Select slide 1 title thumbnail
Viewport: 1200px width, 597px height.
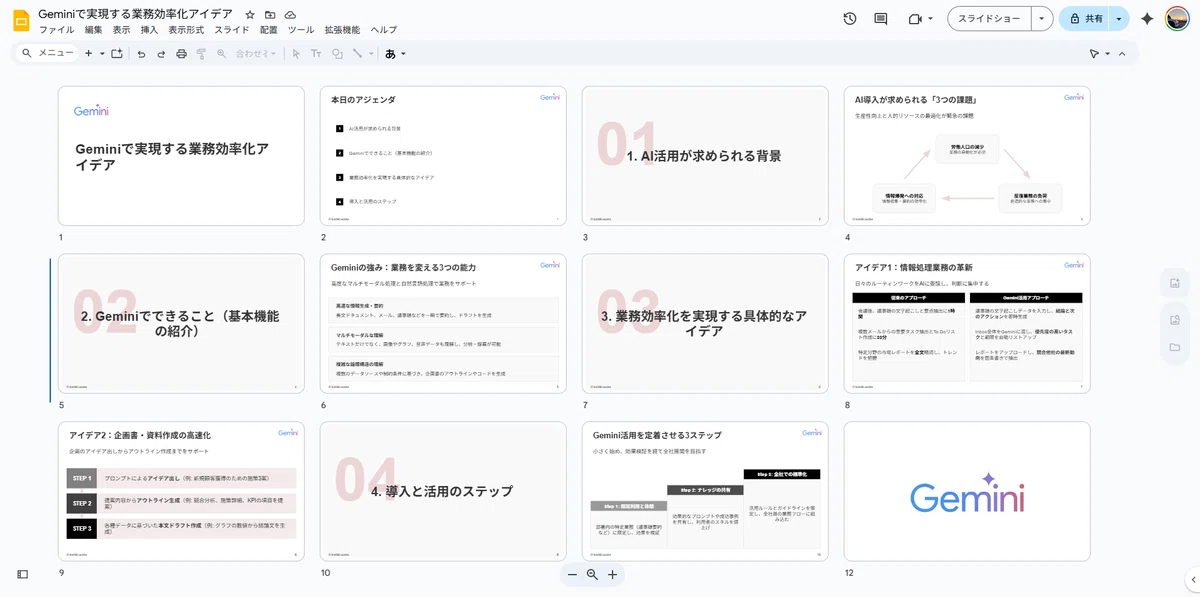coord(181,156)
